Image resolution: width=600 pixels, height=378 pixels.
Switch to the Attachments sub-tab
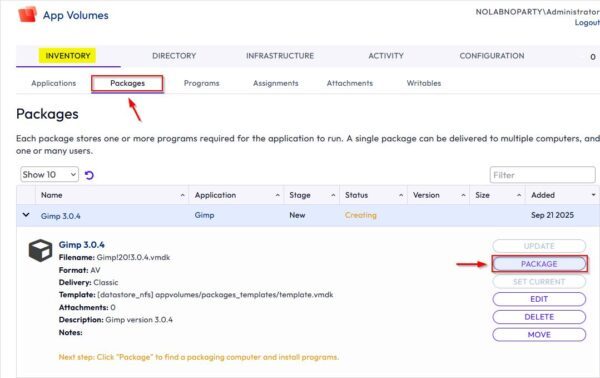pyautogui.click(x=349, y=83)
